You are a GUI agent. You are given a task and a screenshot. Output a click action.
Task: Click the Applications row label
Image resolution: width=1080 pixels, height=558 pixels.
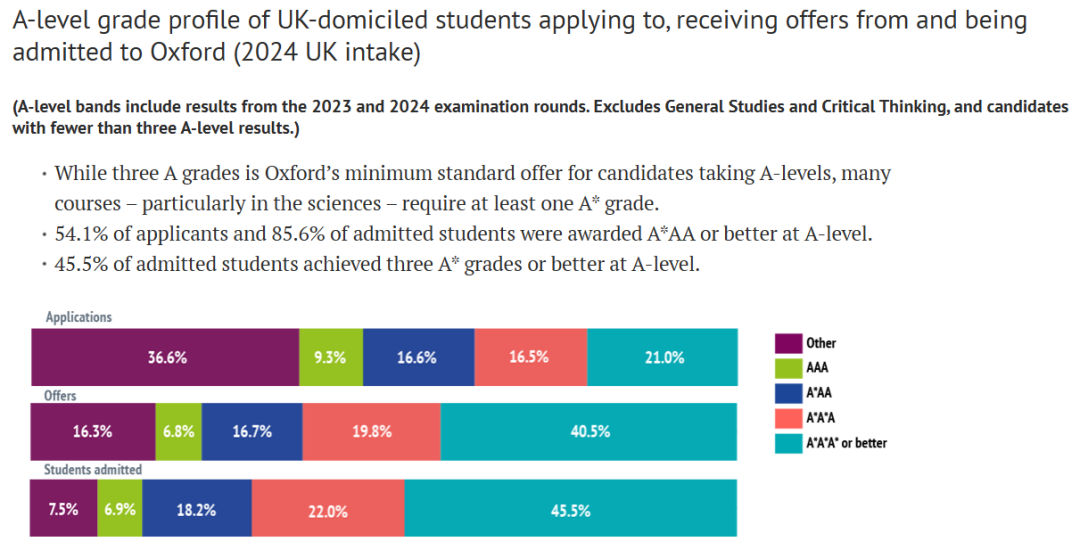click(79, 317)
